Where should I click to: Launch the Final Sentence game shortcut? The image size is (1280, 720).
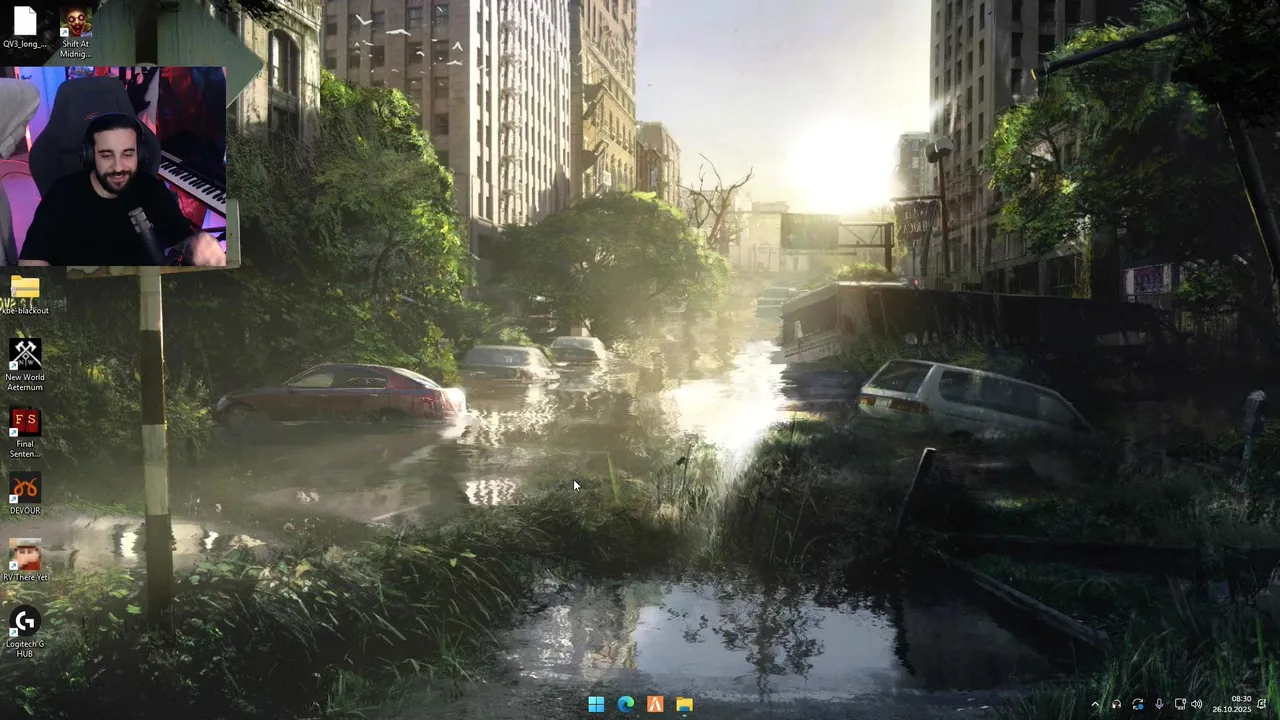coord(25,433)
